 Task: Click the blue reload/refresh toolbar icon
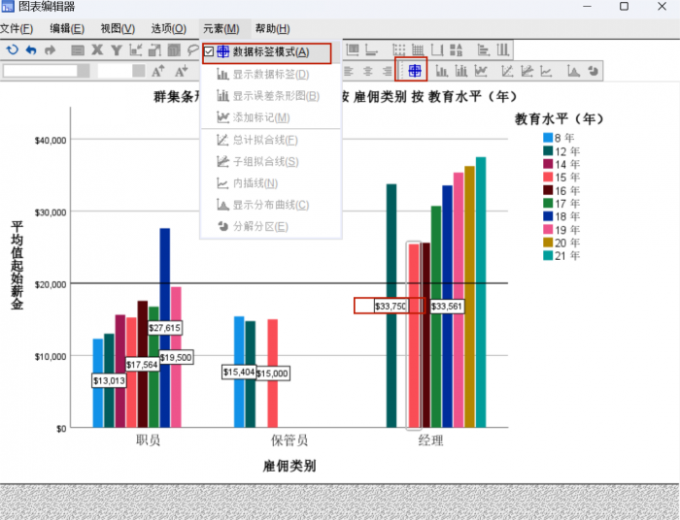click(x=12, y=50)
